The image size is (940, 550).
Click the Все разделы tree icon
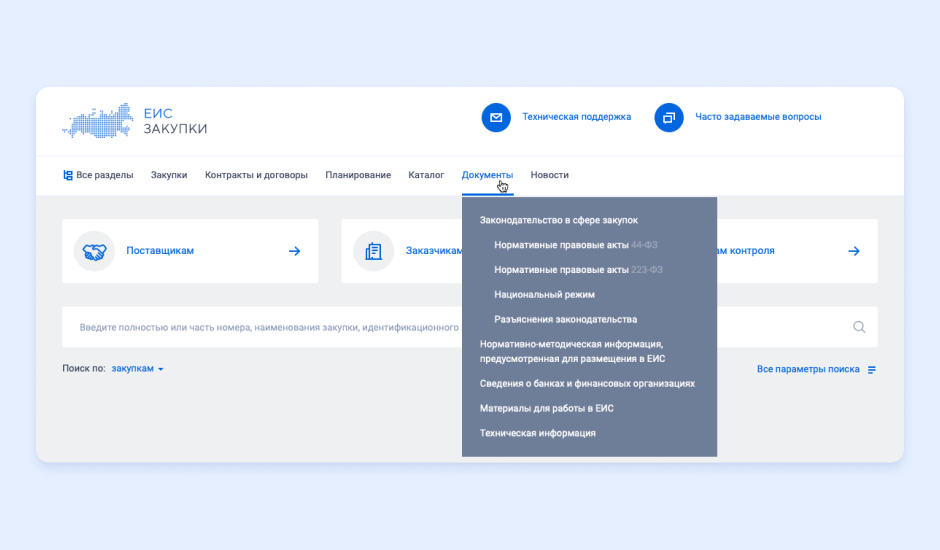click(x=68, y=175)
